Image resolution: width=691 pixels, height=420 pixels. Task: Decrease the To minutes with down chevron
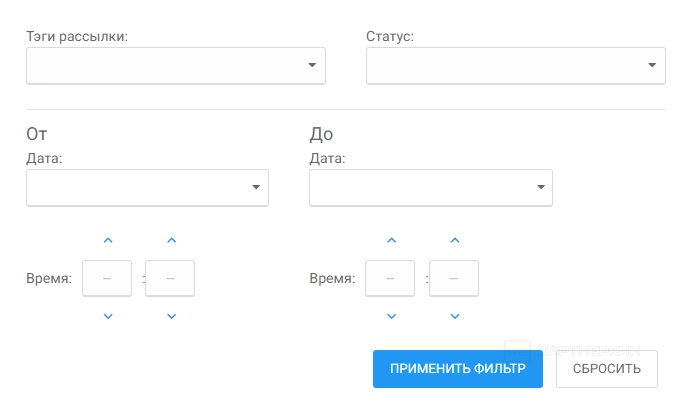(x=455, y=316)
